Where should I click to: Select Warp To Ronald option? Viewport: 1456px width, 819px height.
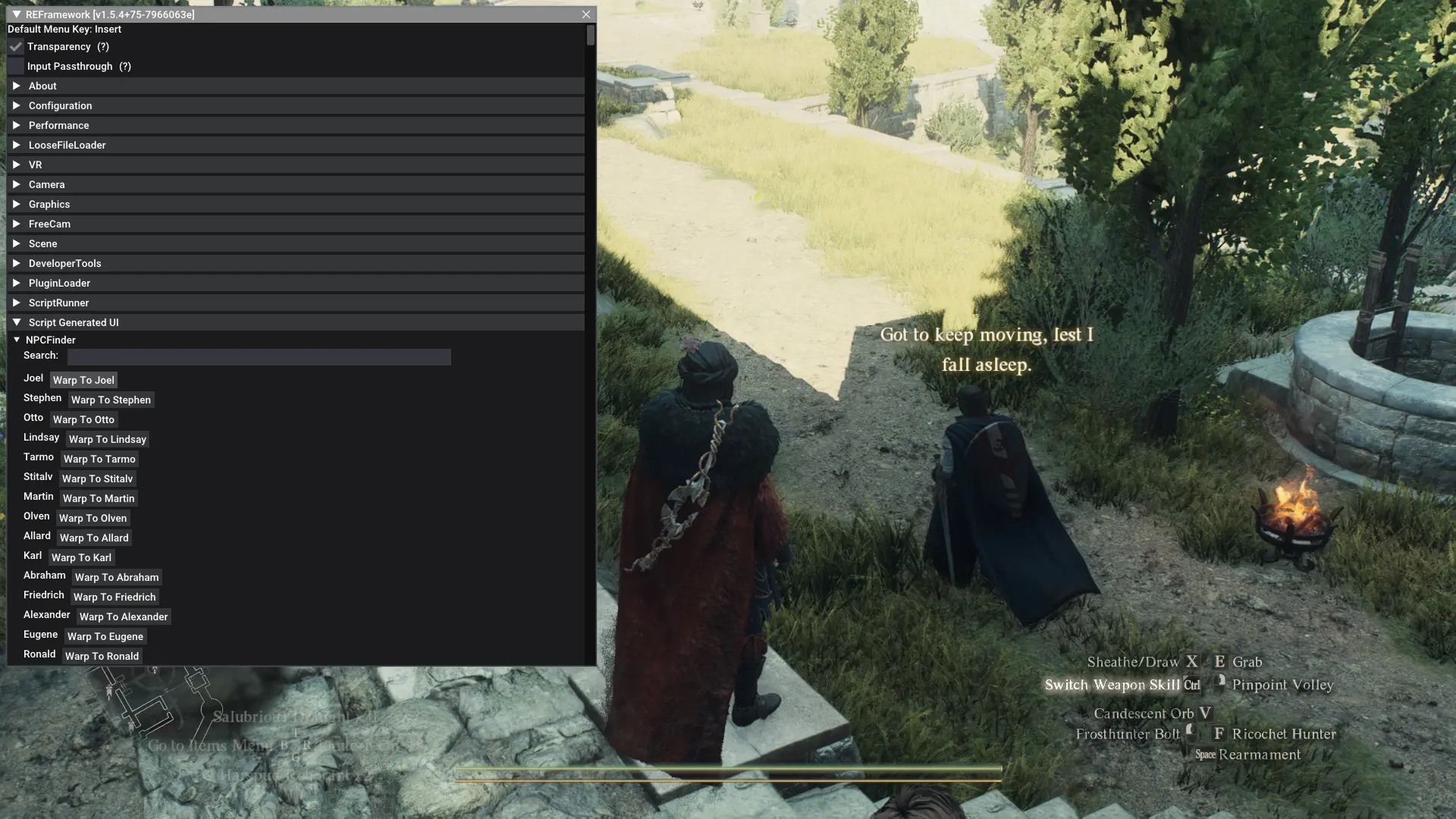[102, 657]
